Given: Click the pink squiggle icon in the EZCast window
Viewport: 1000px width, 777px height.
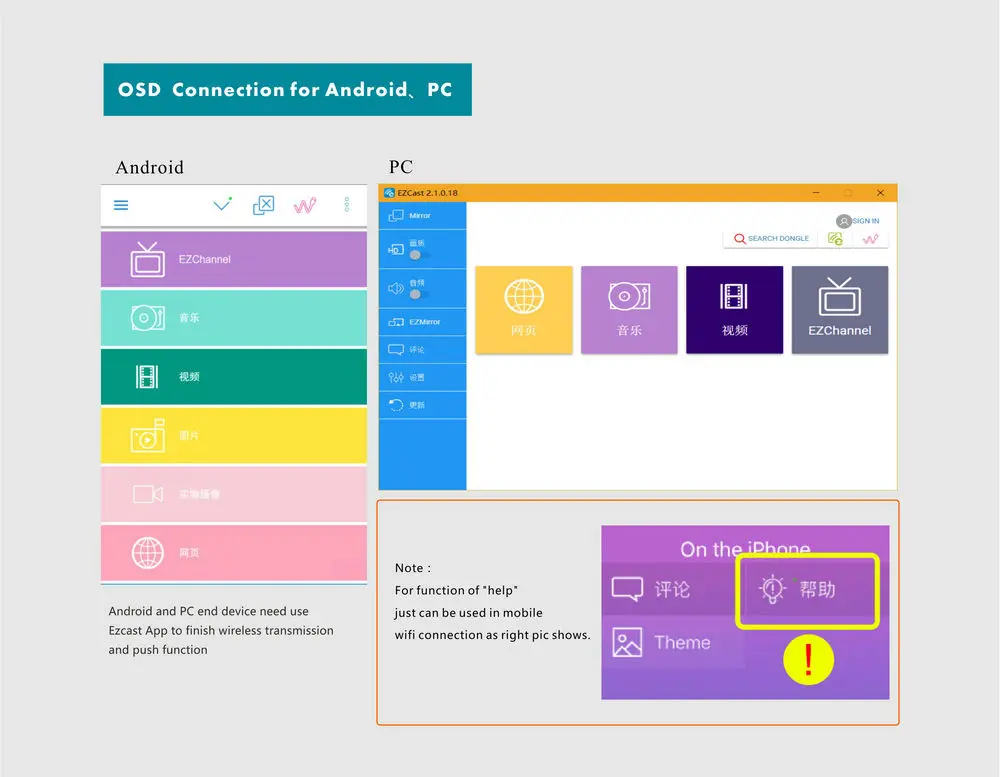Looking at the screenshot, I should [x=870, y=239].
